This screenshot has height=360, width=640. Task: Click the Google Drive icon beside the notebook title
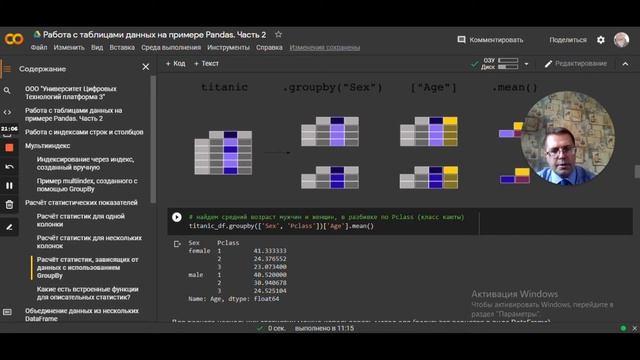(37, 35)
